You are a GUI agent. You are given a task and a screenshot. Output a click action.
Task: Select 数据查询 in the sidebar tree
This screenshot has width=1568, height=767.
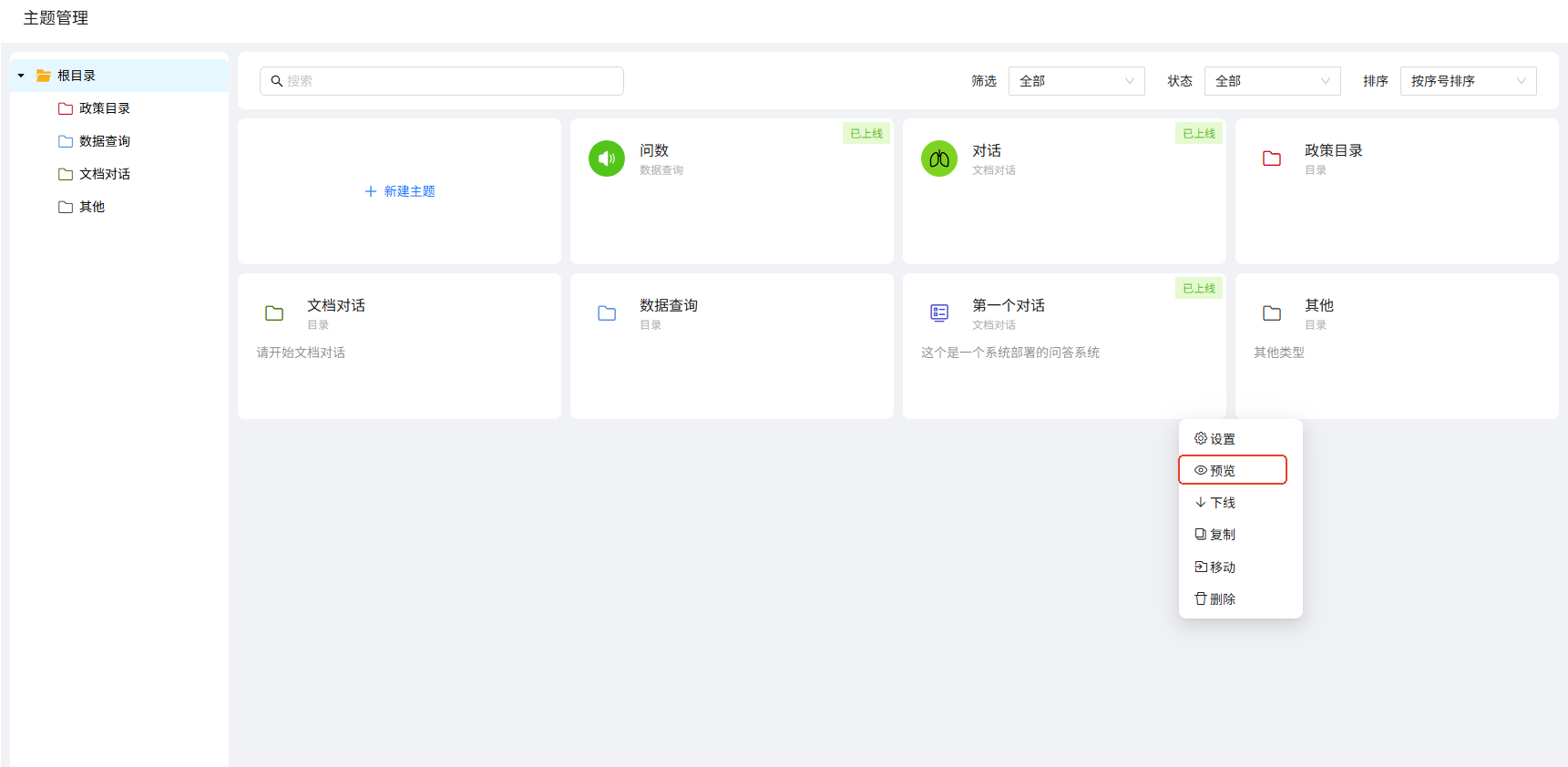tap(104, 141)
